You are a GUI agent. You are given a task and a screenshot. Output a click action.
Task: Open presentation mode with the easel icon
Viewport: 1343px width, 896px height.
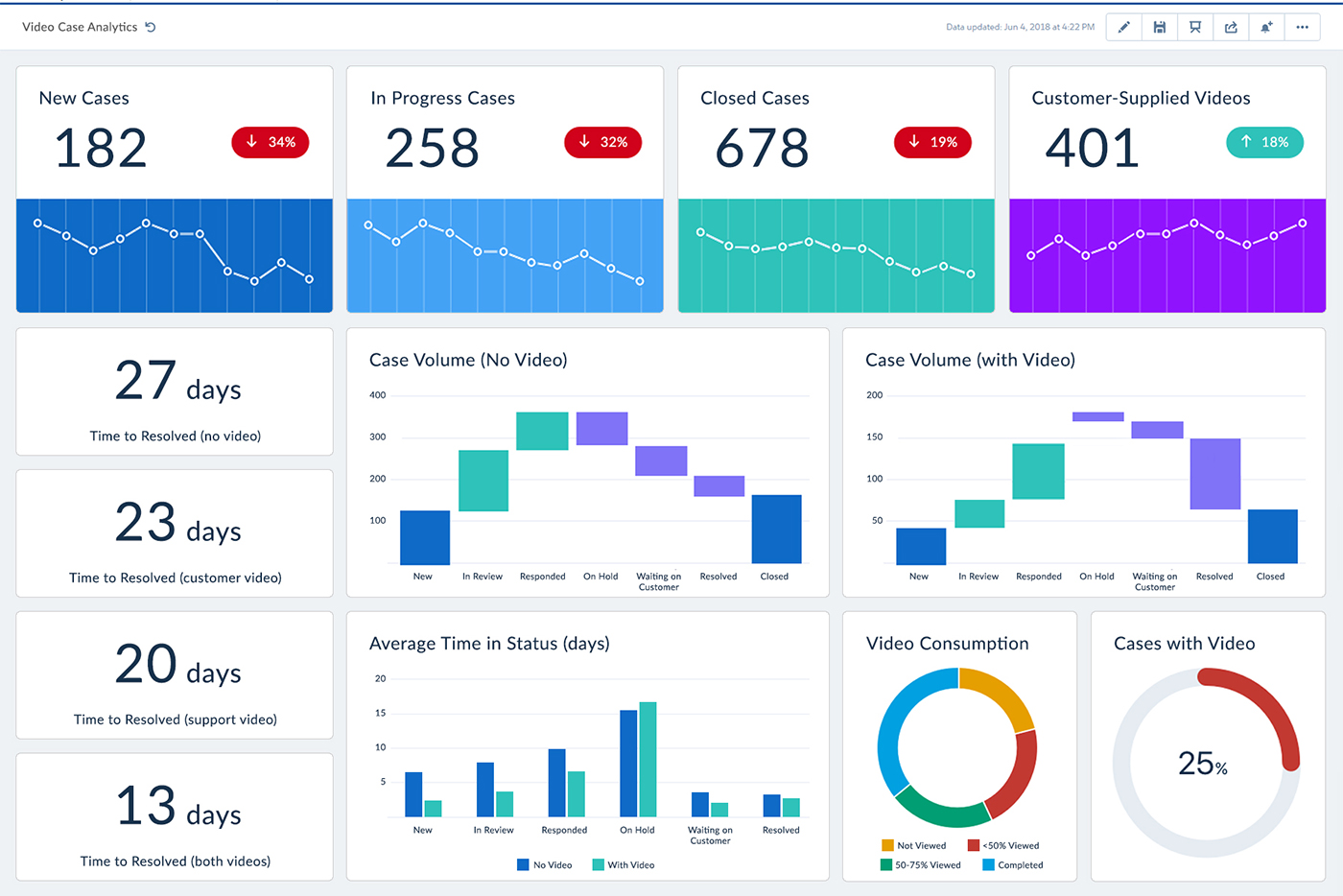point(1195,27)
